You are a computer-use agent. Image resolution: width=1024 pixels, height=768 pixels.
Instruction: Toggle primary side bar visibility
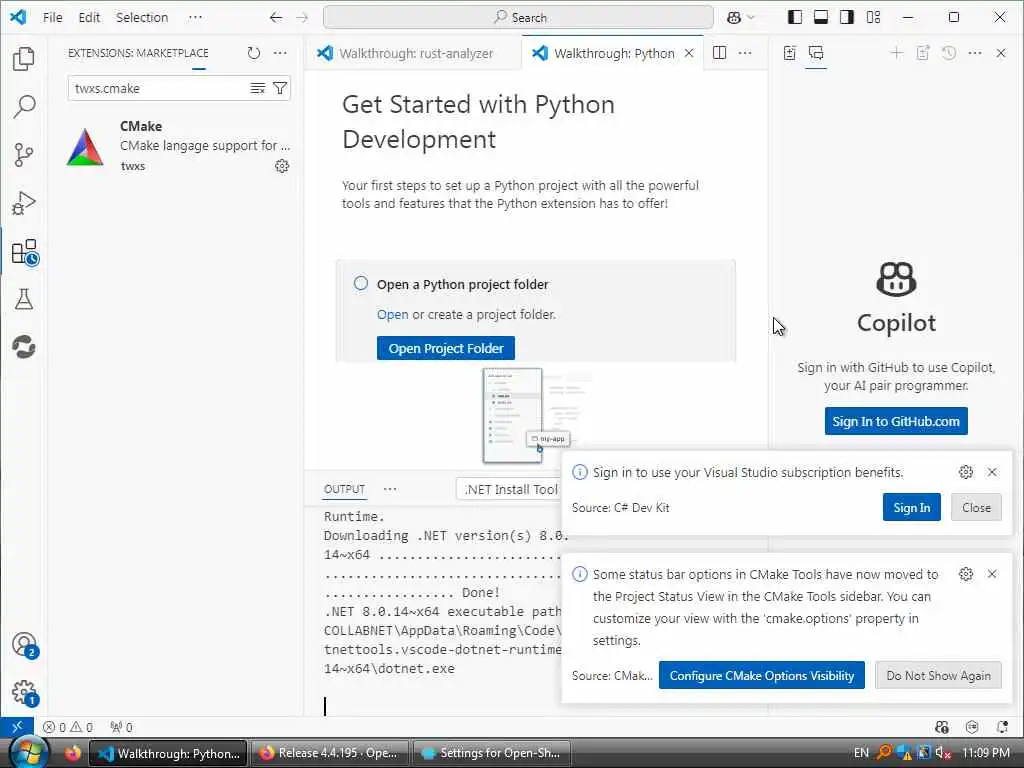pos(795,18)
